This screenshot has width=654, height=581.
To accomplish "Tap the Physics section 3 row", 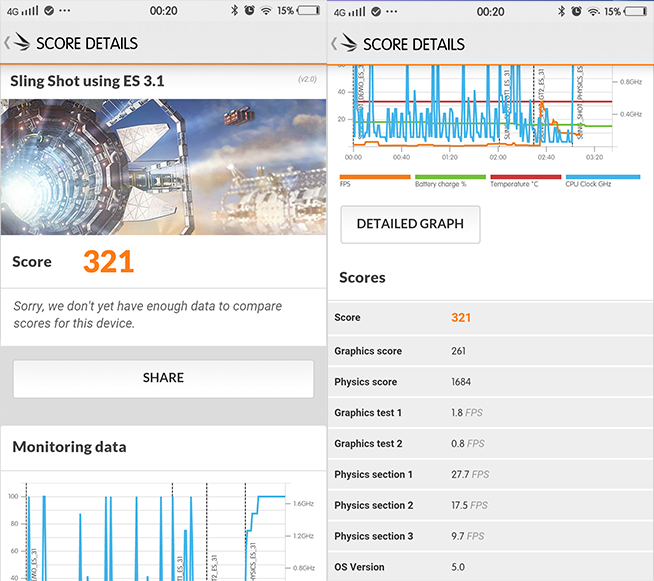I will (490, 536).
